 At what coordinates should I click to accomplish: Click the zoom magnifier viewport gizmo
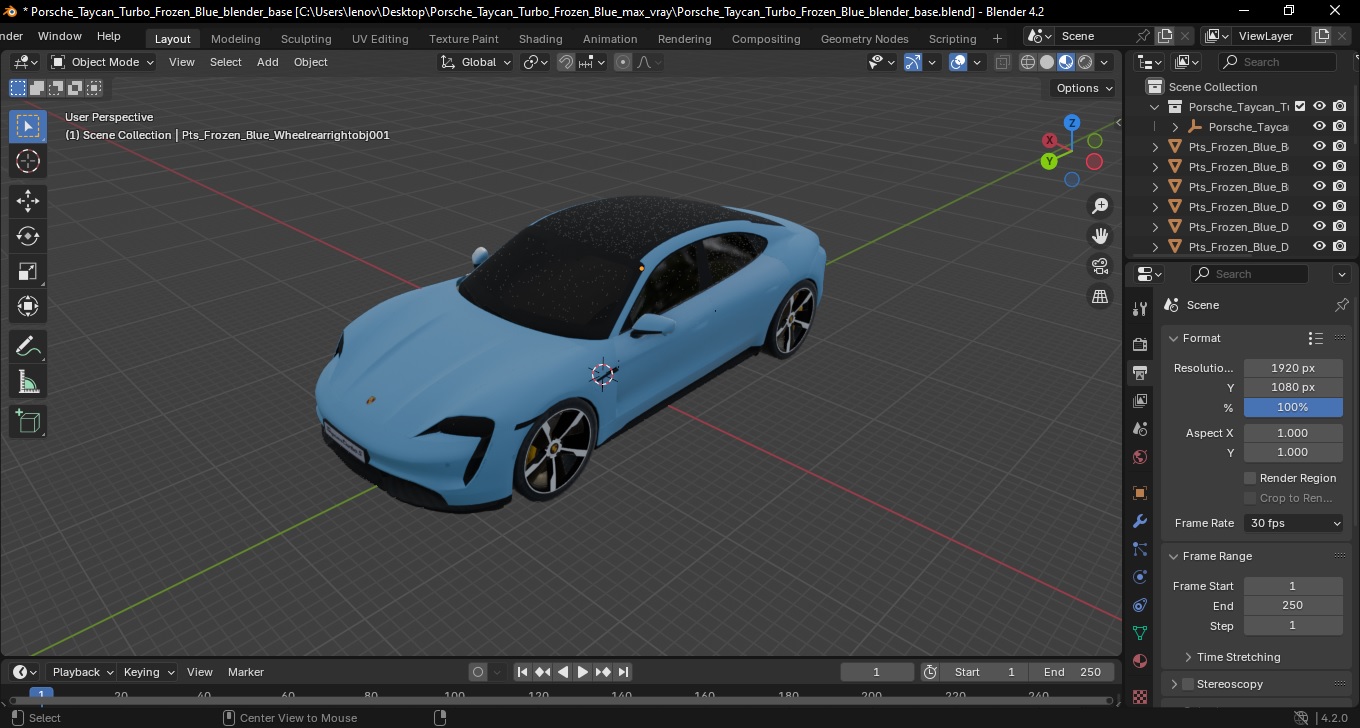tap(1100, 206)
